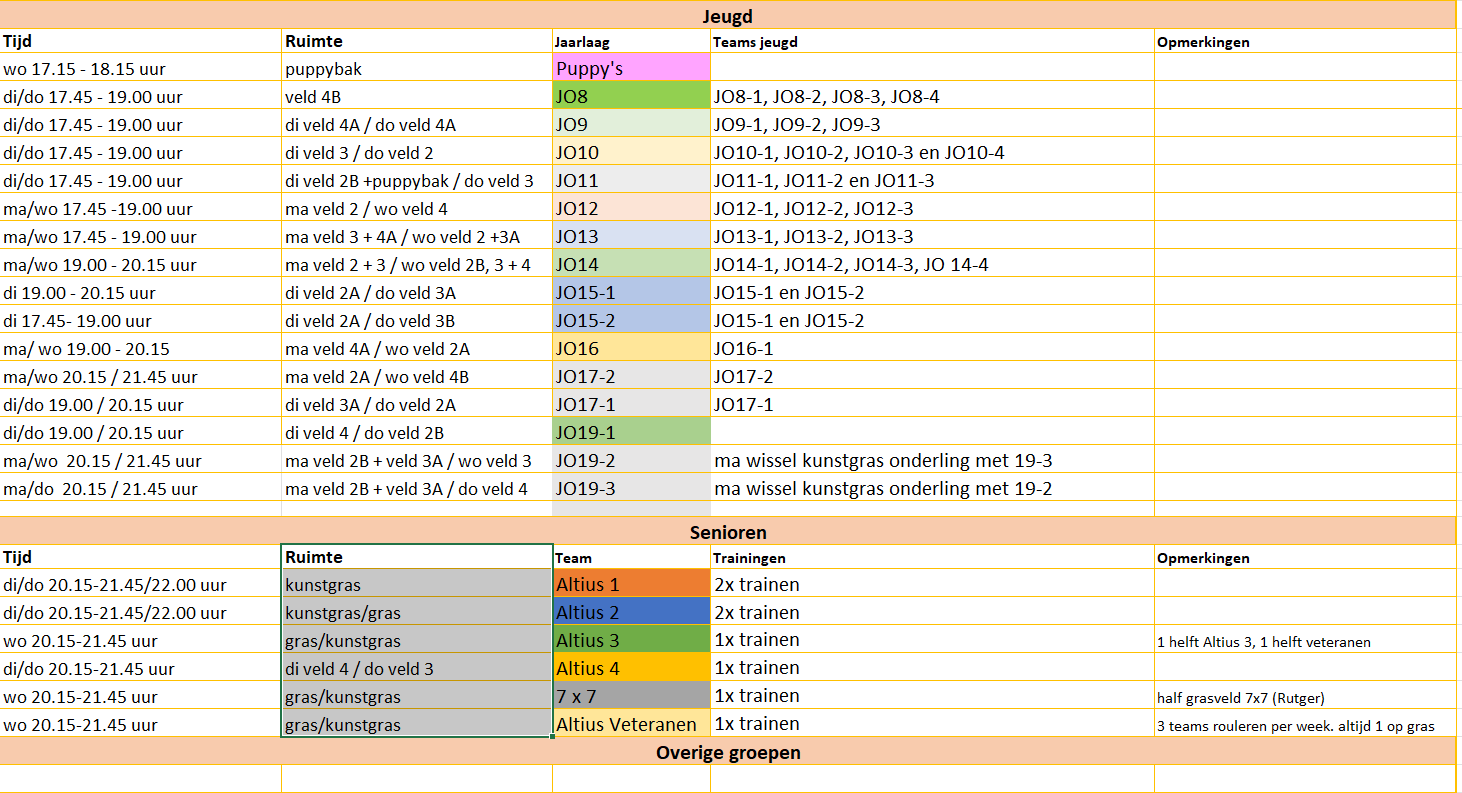Select the gray 7 x 7 team cell
Image resolution: width=1462 pixels, height=793 pixels.
[630, 696]
